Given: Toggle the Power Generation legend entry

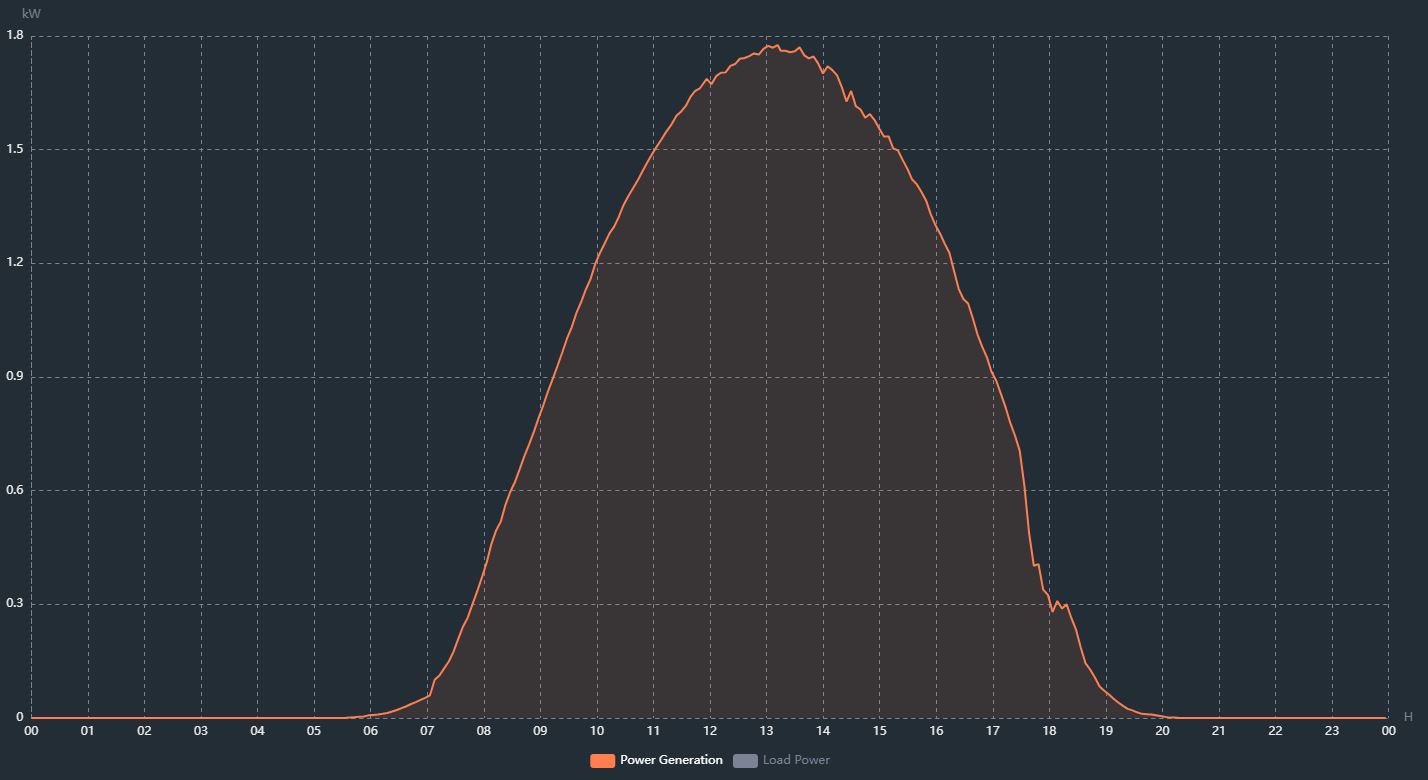Looking at the screenshot, I should click(x=657, y=760).
